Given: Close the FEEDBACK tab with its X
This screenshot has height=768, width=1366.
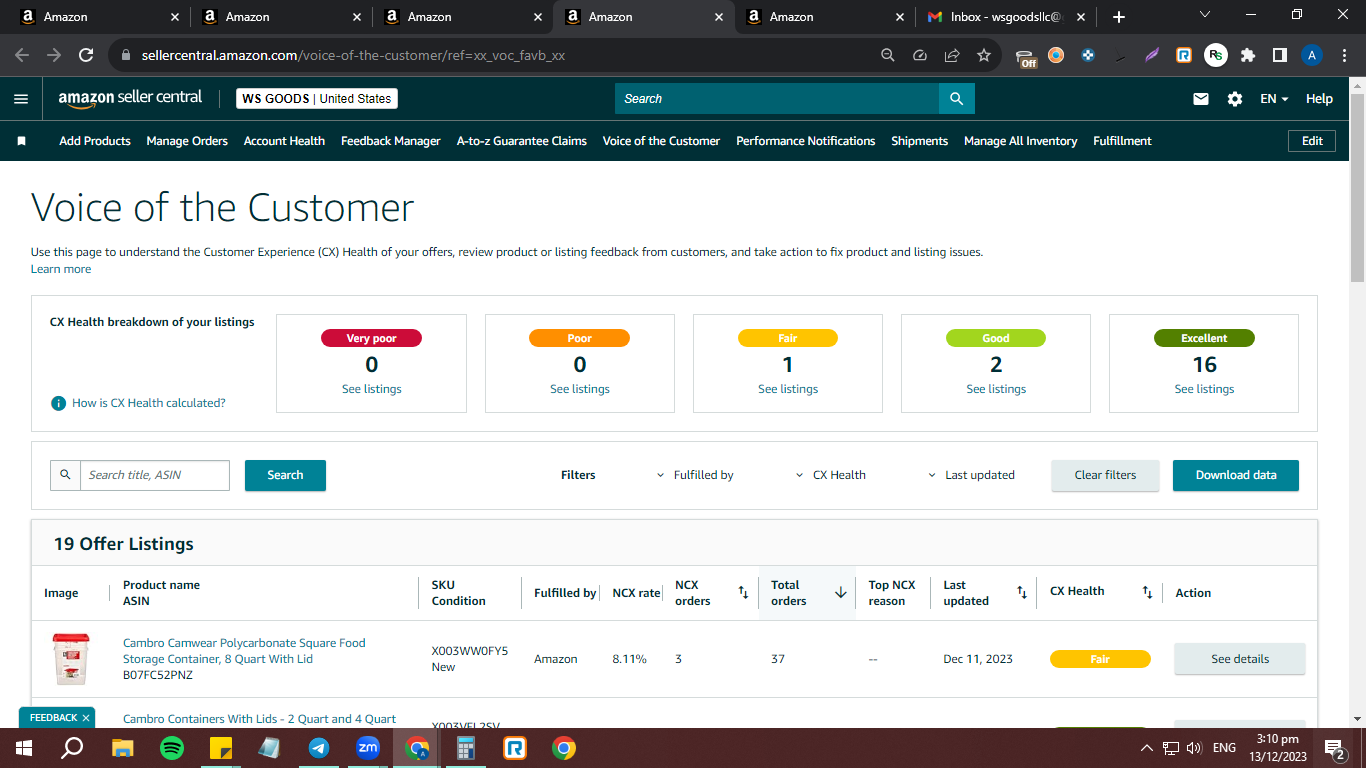Looking at the screenshot, I should tap(86, 718).
